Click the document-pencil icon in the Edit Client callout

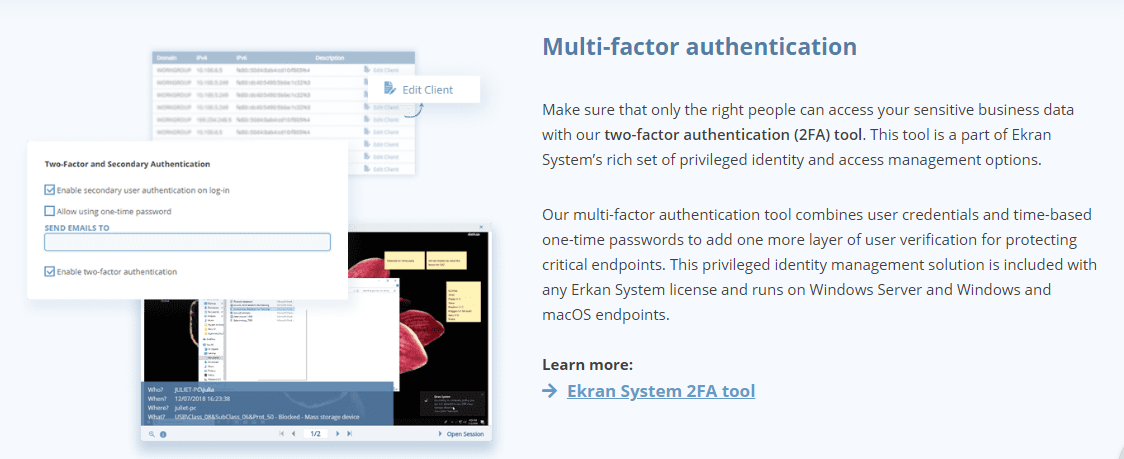click(x=390, y=89)
